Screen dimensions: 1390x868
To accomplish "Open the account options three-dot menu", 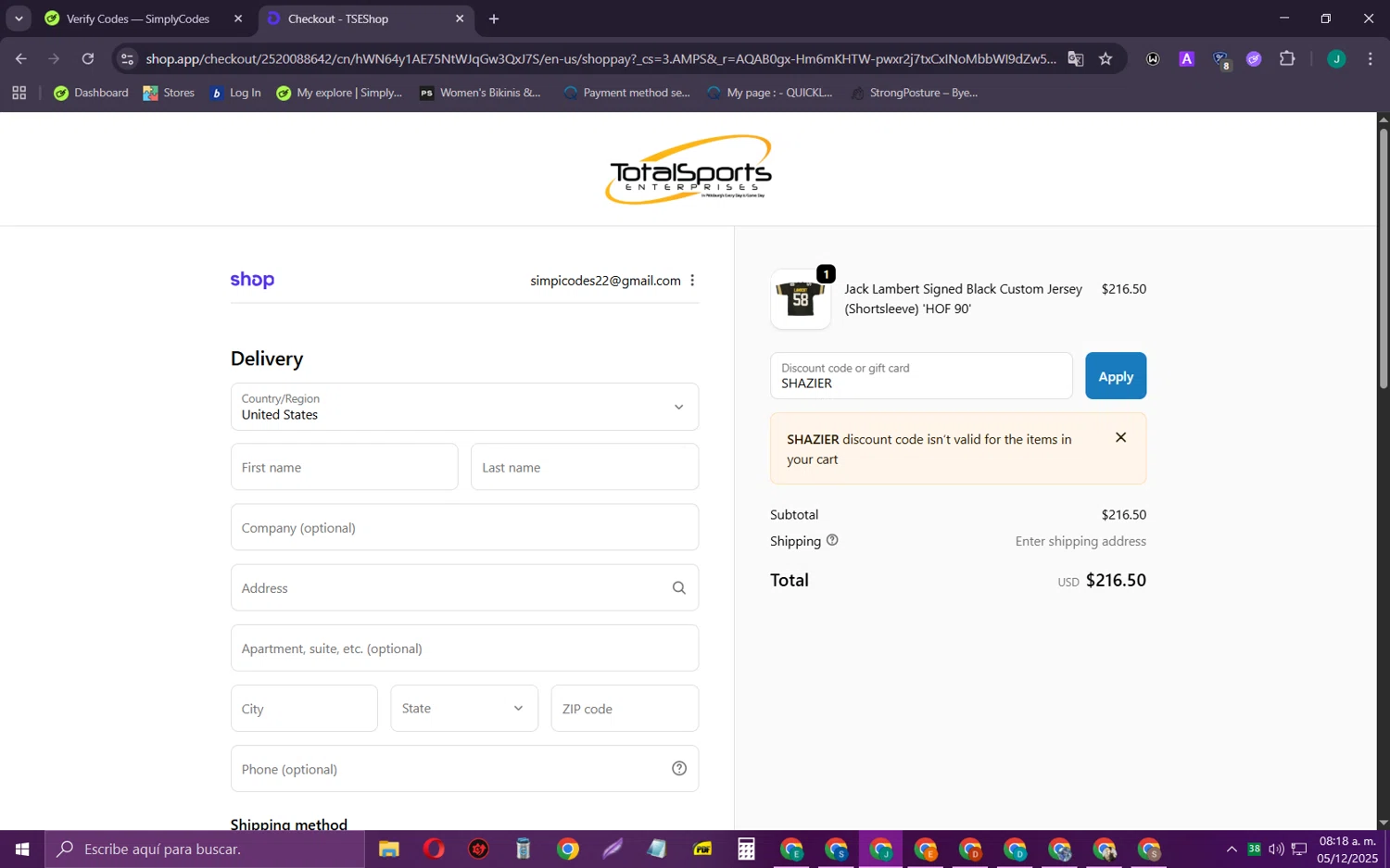I will pyautogui.click(x=692, y=281).
